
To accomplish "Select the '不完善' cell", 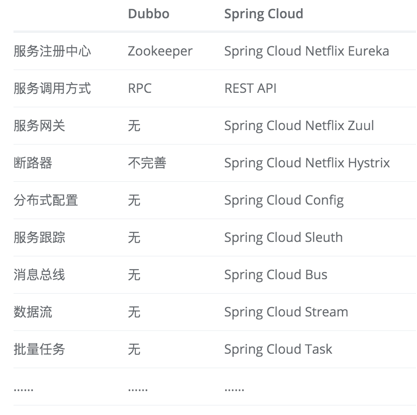I will coord(147,163).
